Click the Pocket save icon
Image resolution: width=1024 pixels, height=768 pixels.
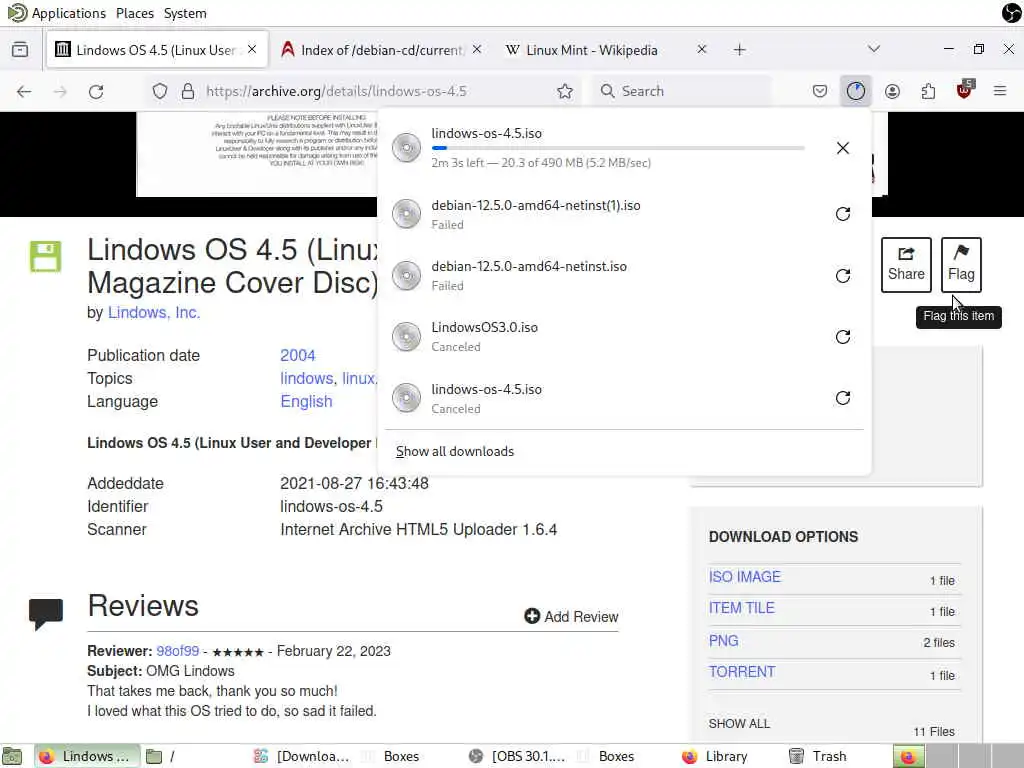820,91
